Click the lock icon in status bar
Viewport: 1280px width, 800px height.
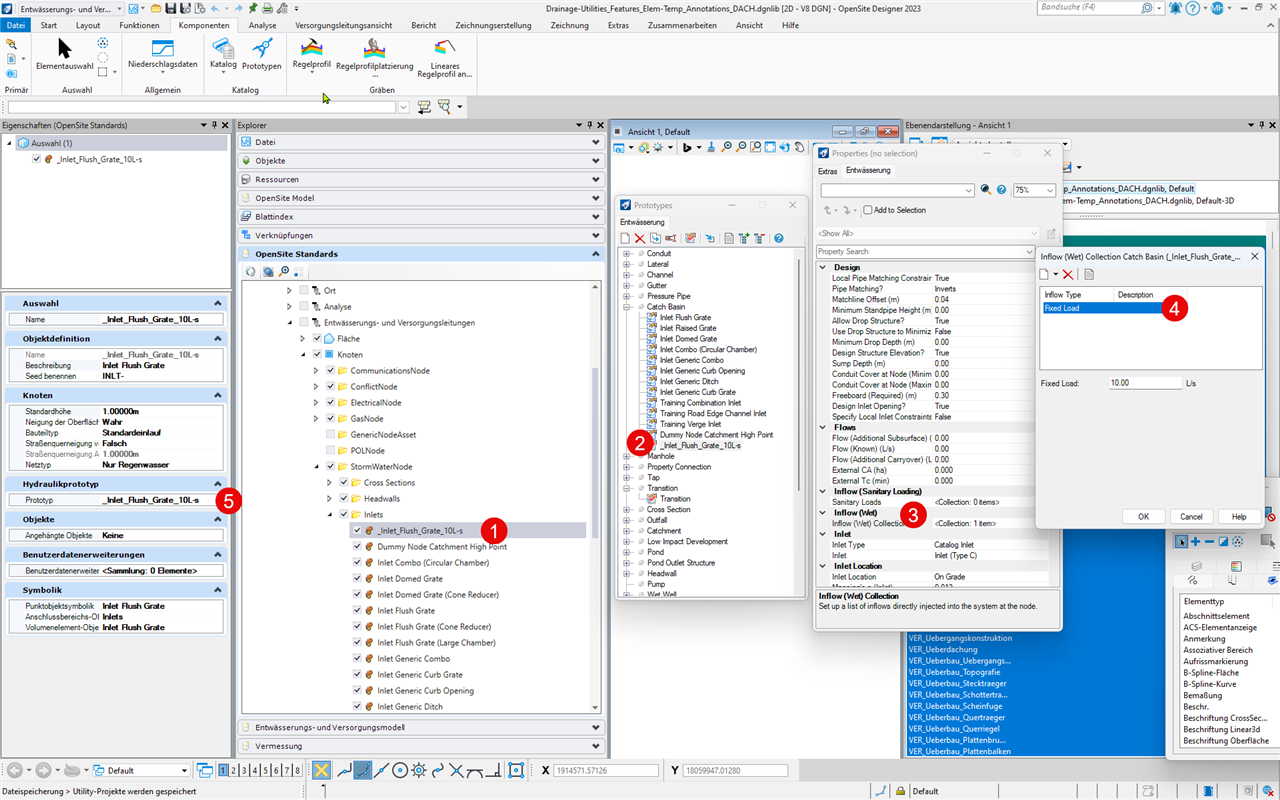click(x=903, y=791)
